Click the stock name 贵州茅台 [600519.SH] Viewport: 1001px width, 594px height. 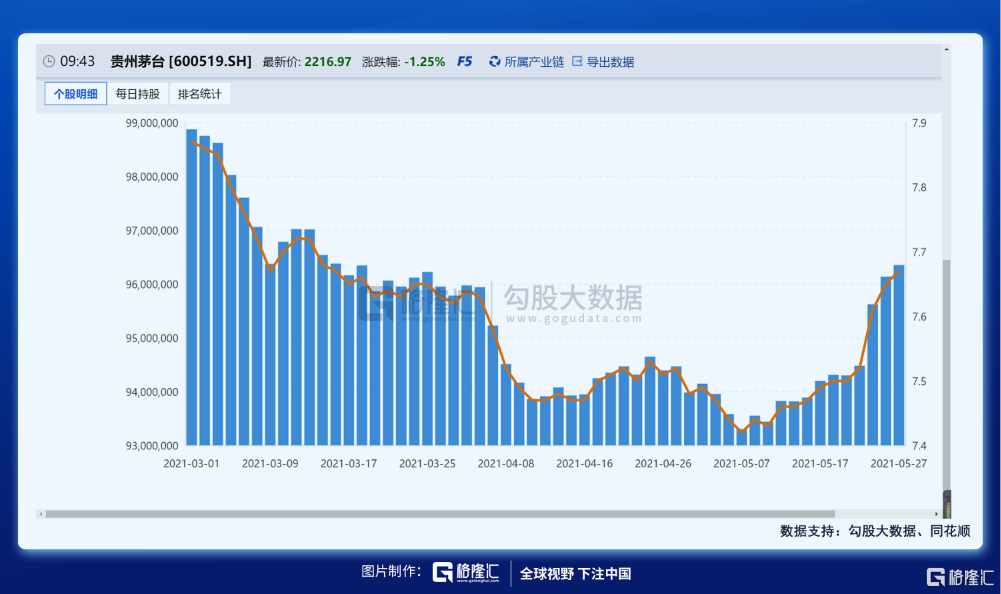(x=181, y=61)
